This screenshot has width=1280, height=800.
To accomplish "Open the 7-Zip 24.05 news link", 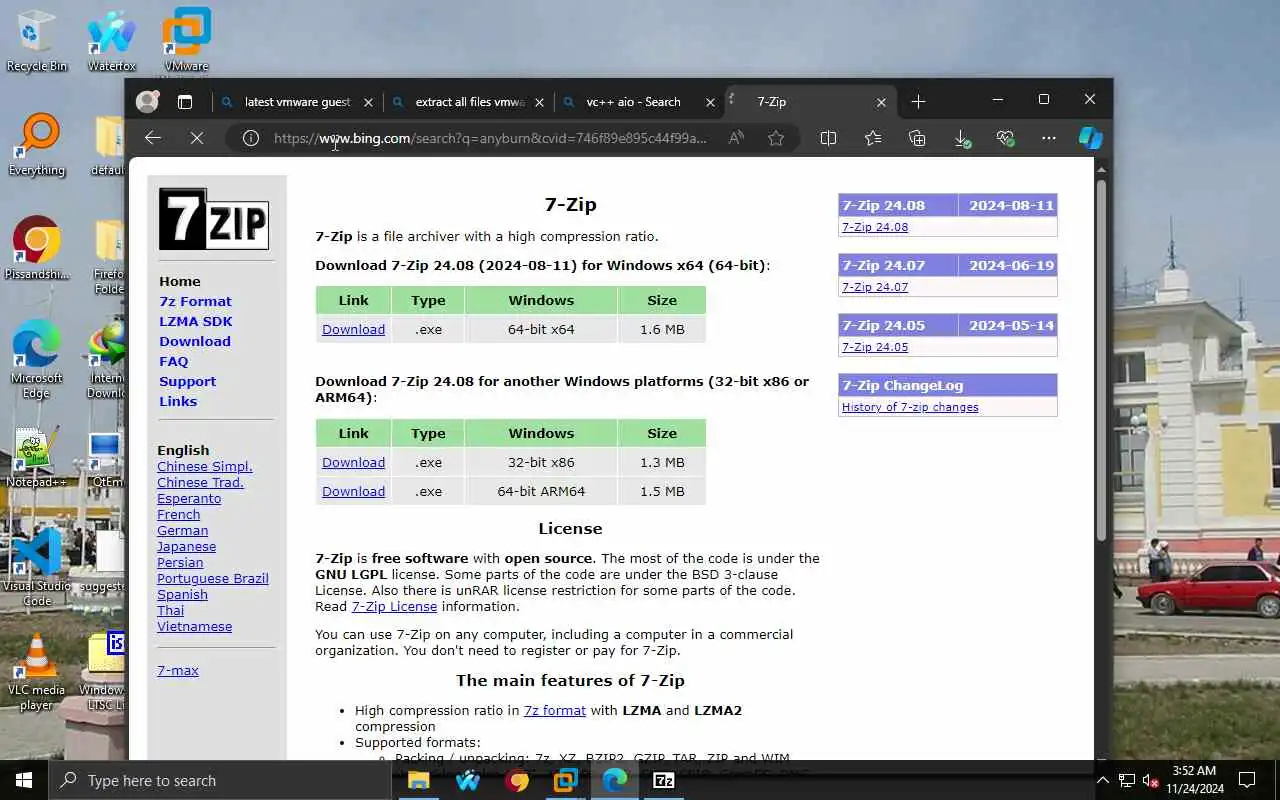I will (x=875, y=347).
